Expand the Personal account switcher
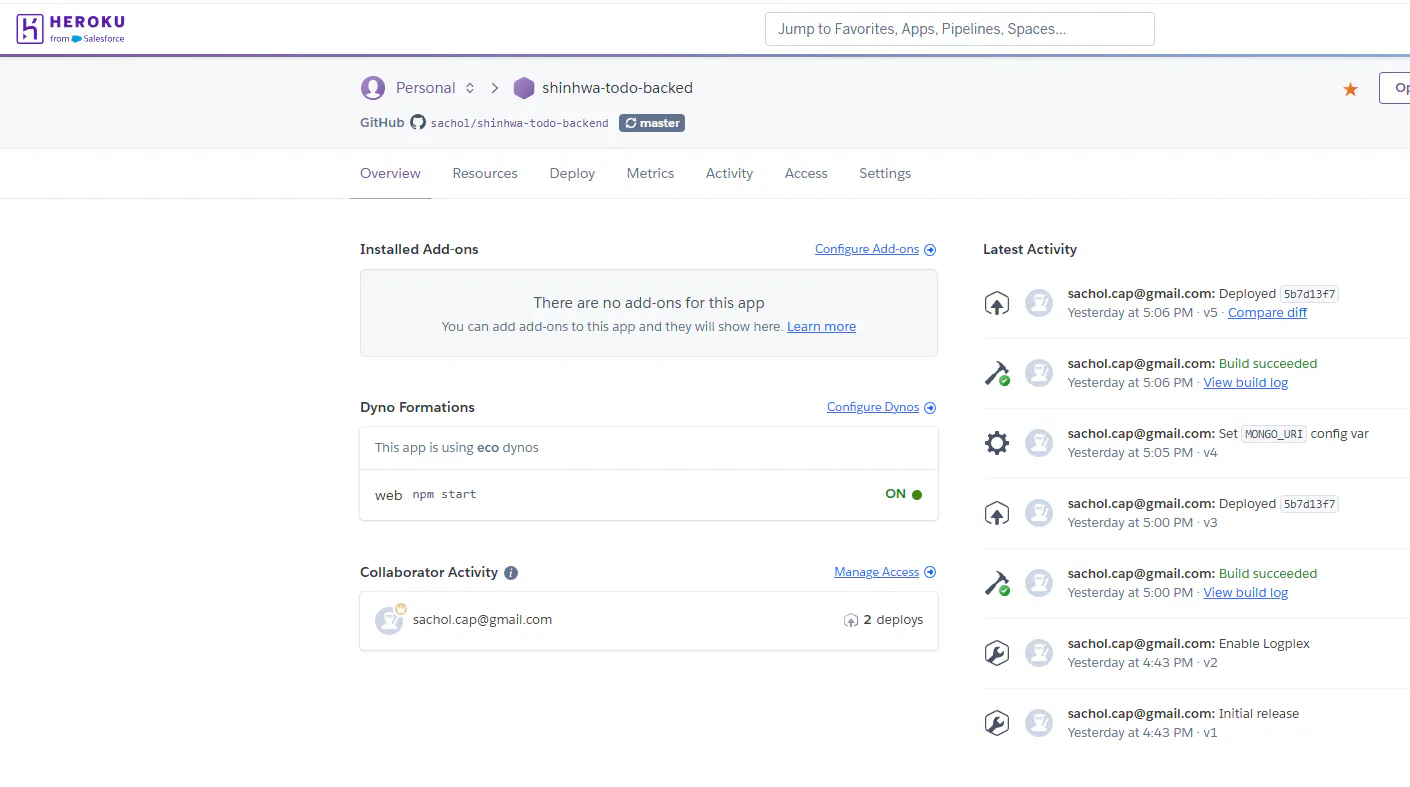The height and width of the screenshot is (787, 1410). pyautogui.click(x=470, y=88)
